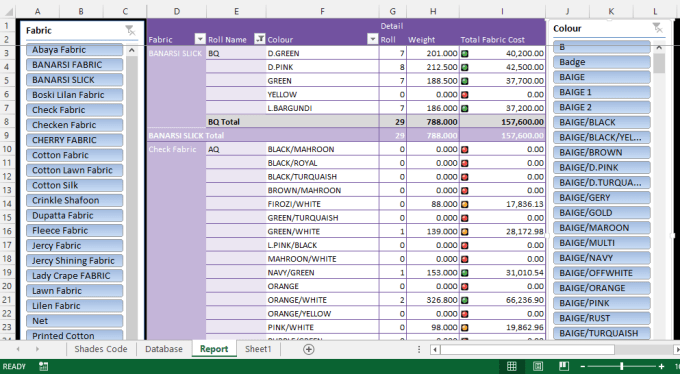Screen dimensions: 680x374
Task: Click horizontal scrollbar left arrow
Action: (435, 349)
